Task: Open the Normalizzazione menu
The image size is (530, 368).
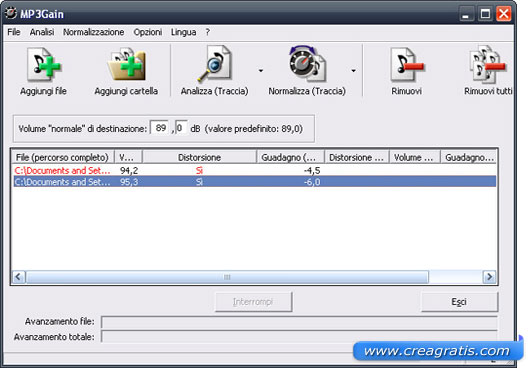Action: pos(94,32)
